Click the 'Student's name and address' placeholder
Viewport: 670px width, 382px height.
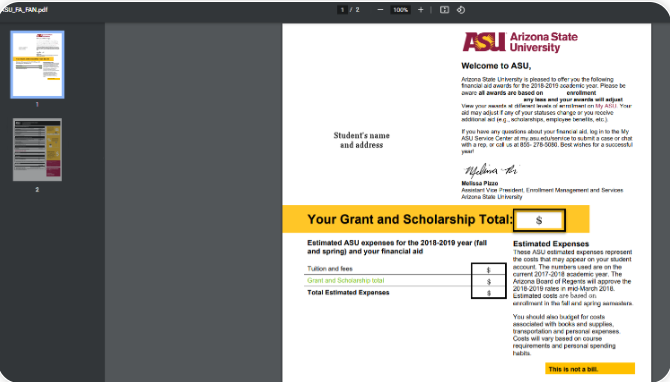click(361, 140)
